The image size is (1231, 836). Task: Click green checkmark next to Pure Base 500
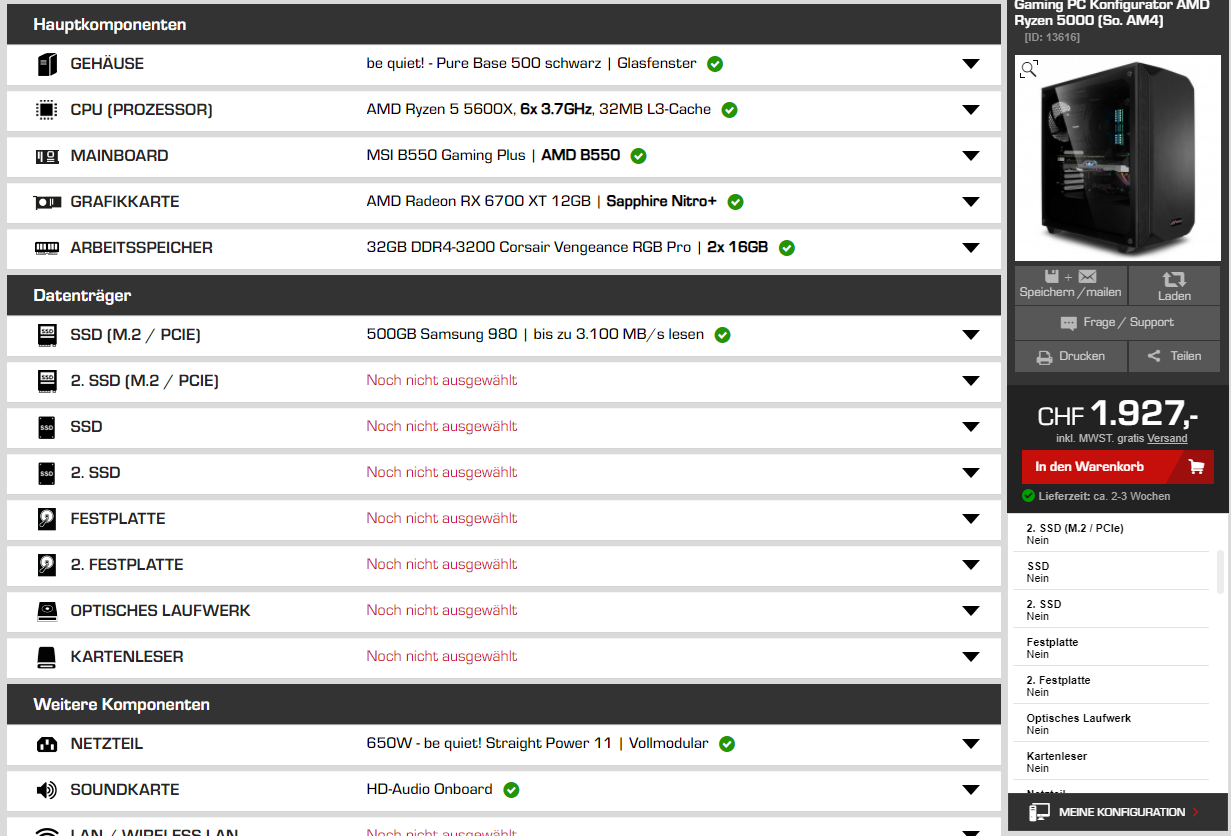click(715, 64)
